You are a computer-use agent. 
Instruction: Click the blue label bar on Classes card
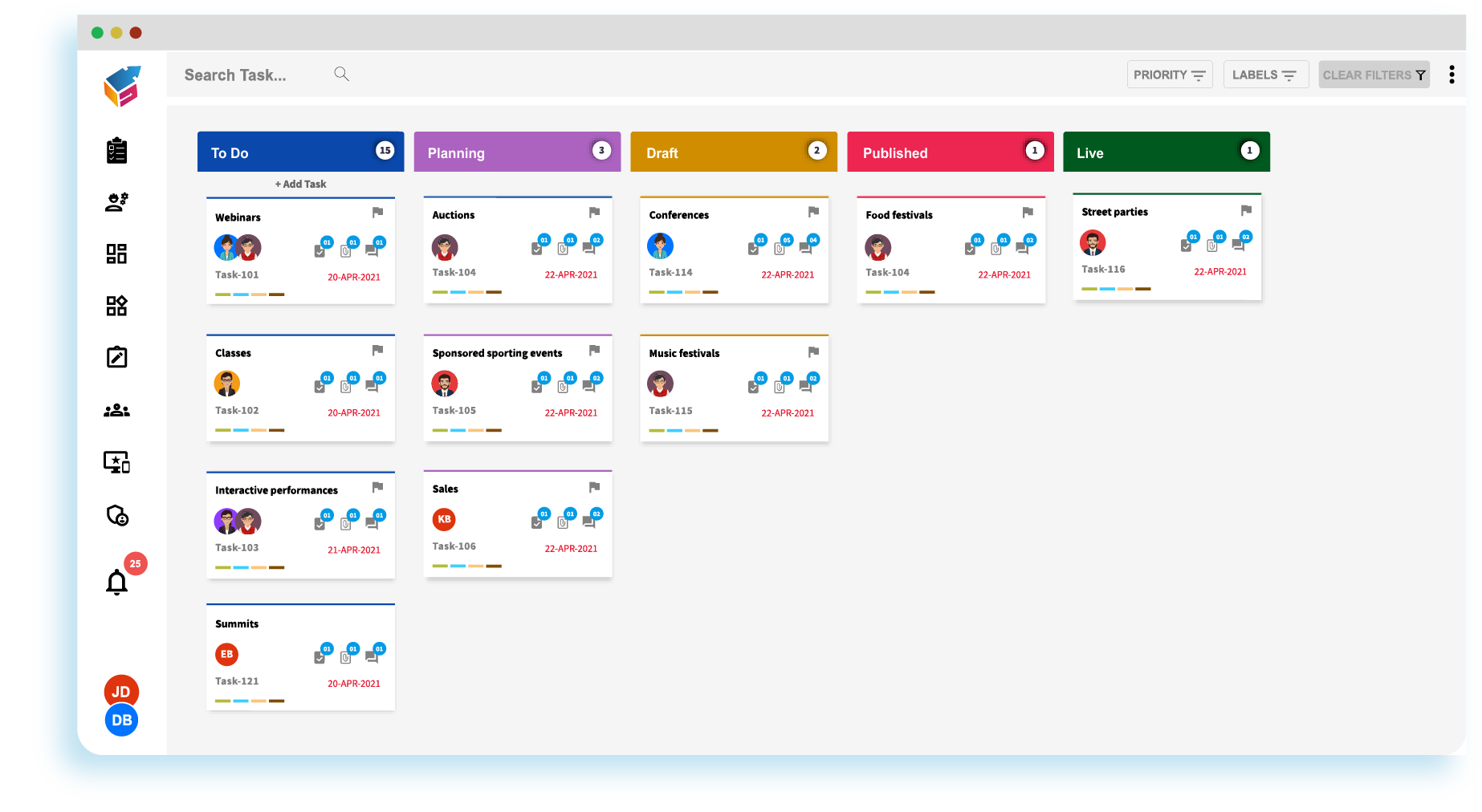coord(241,430)
